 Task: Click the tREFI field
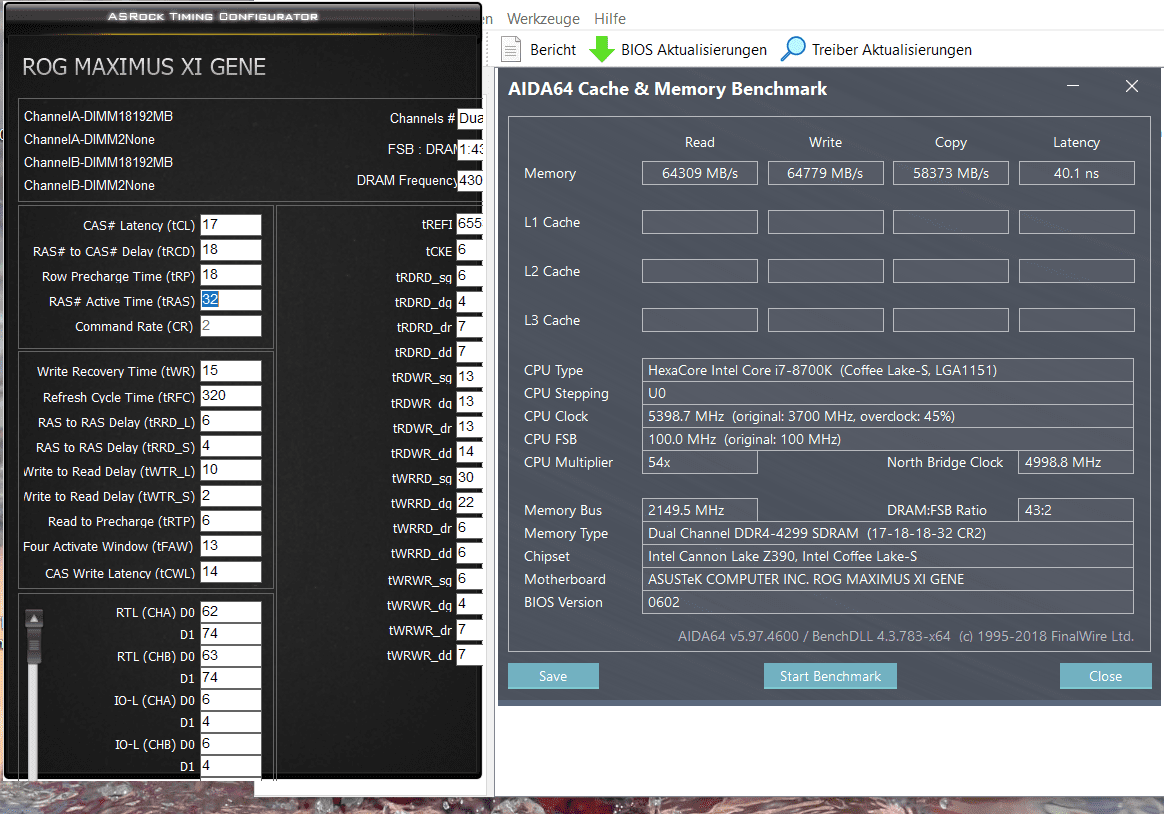[x=469, y=224]
